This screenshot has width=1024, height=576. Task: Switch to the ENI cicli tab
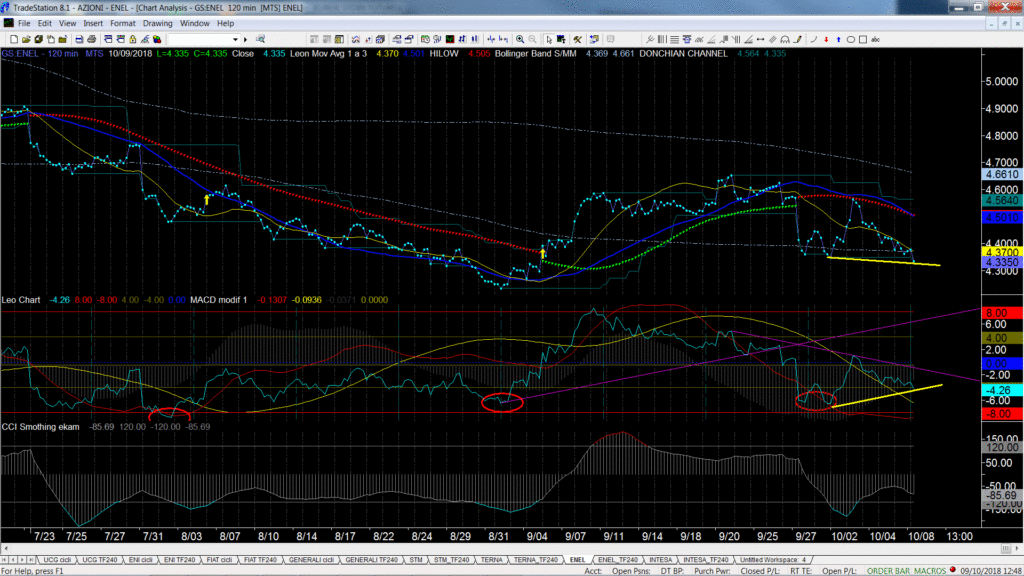pyautogui.click(x=140, y=560)
